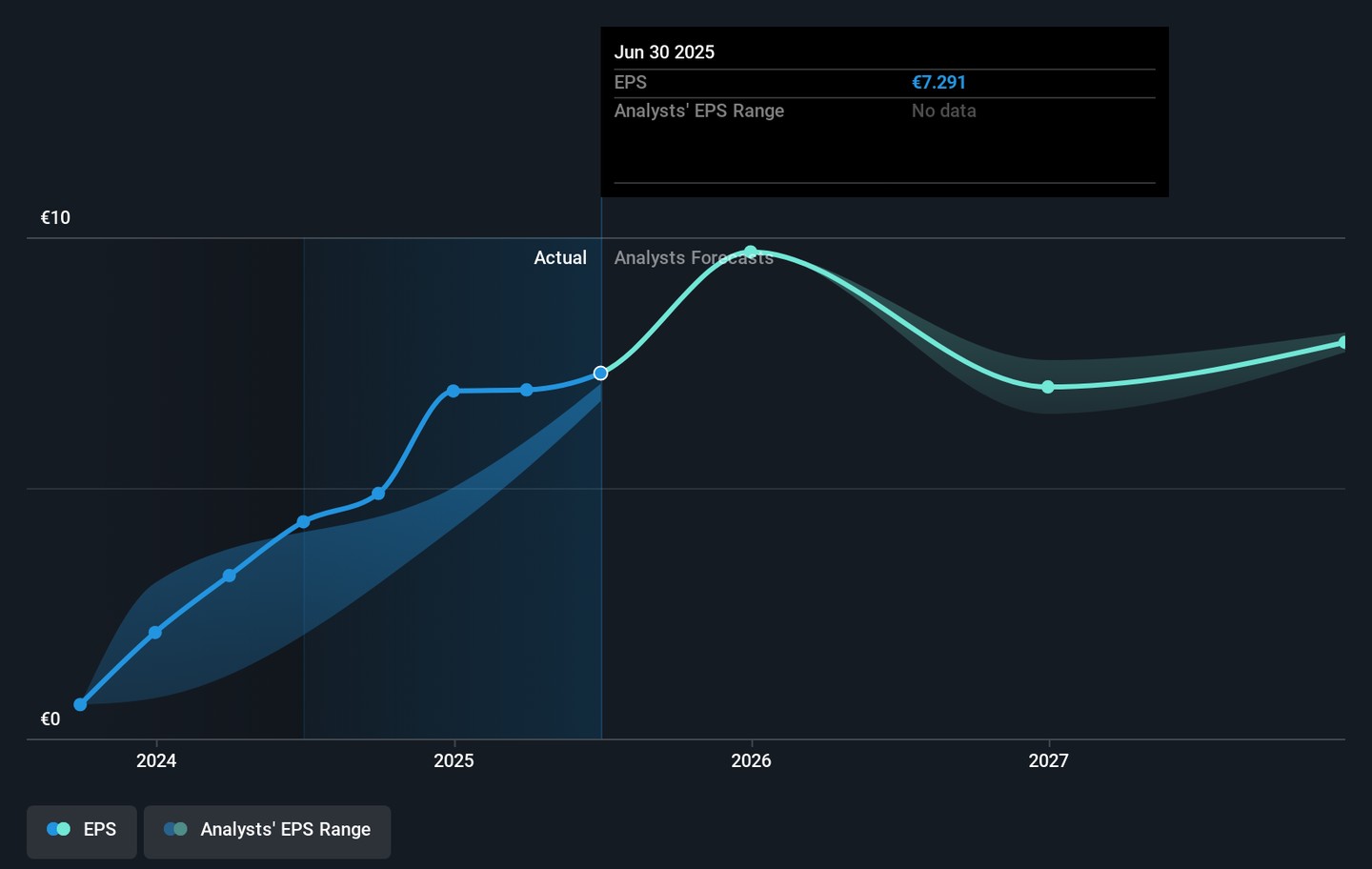Screen dimensions: 1372x869
Task: Click the 2025 x-axis label
Action: point(454,760)
